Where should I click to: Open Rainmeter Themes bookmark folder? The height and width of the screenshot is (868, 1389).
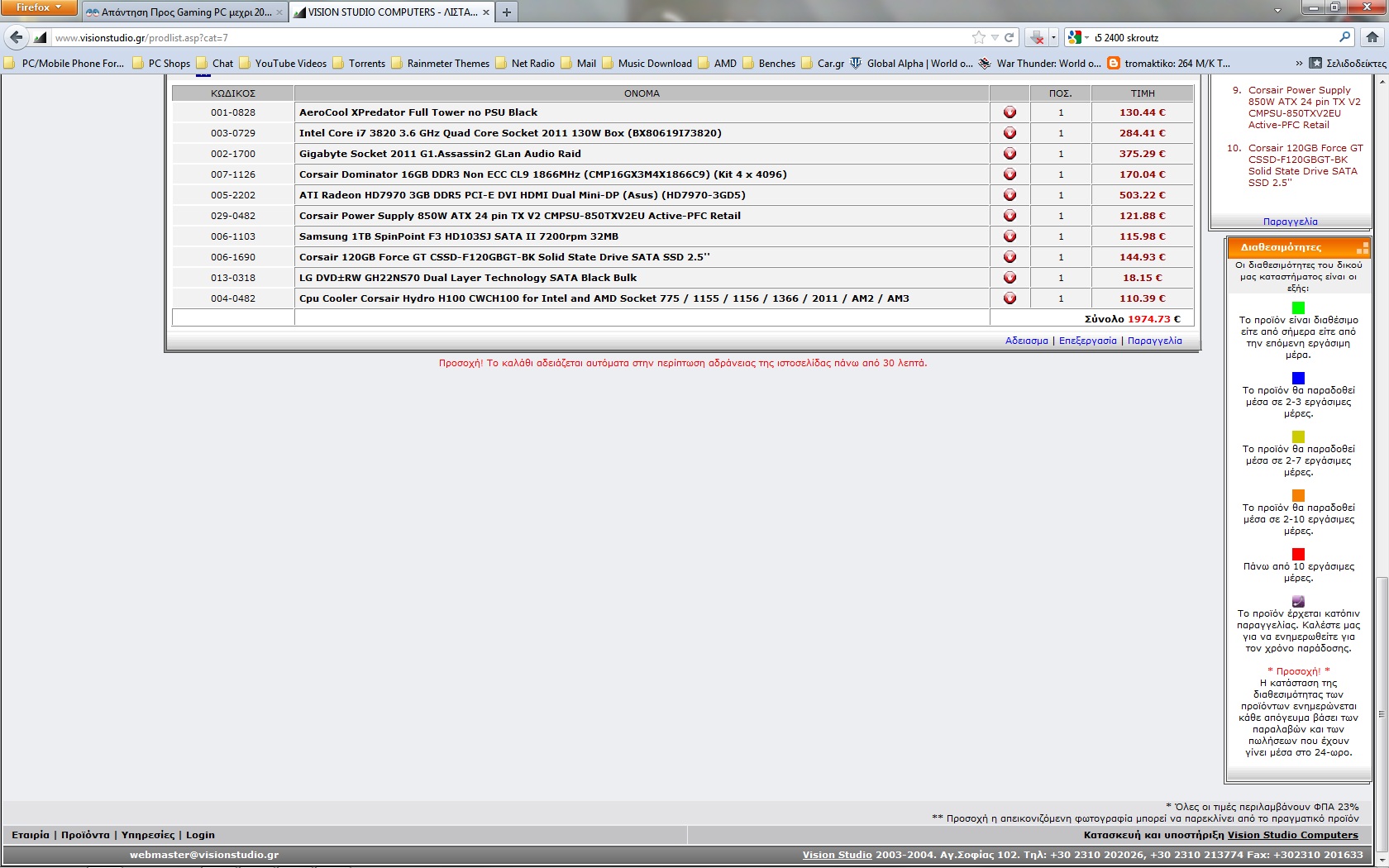click(x=440, y=63)
